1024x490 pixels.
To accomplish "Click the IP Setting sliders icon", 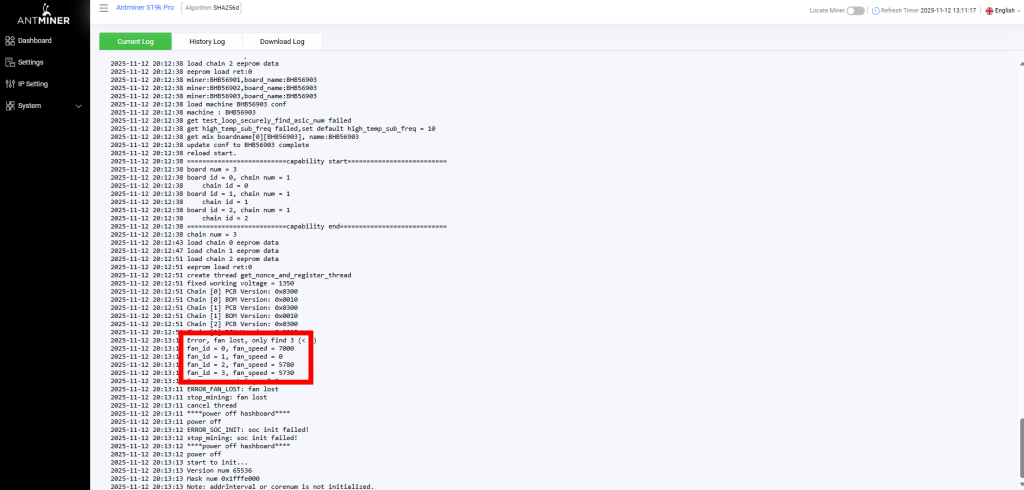I will point(9,84).
